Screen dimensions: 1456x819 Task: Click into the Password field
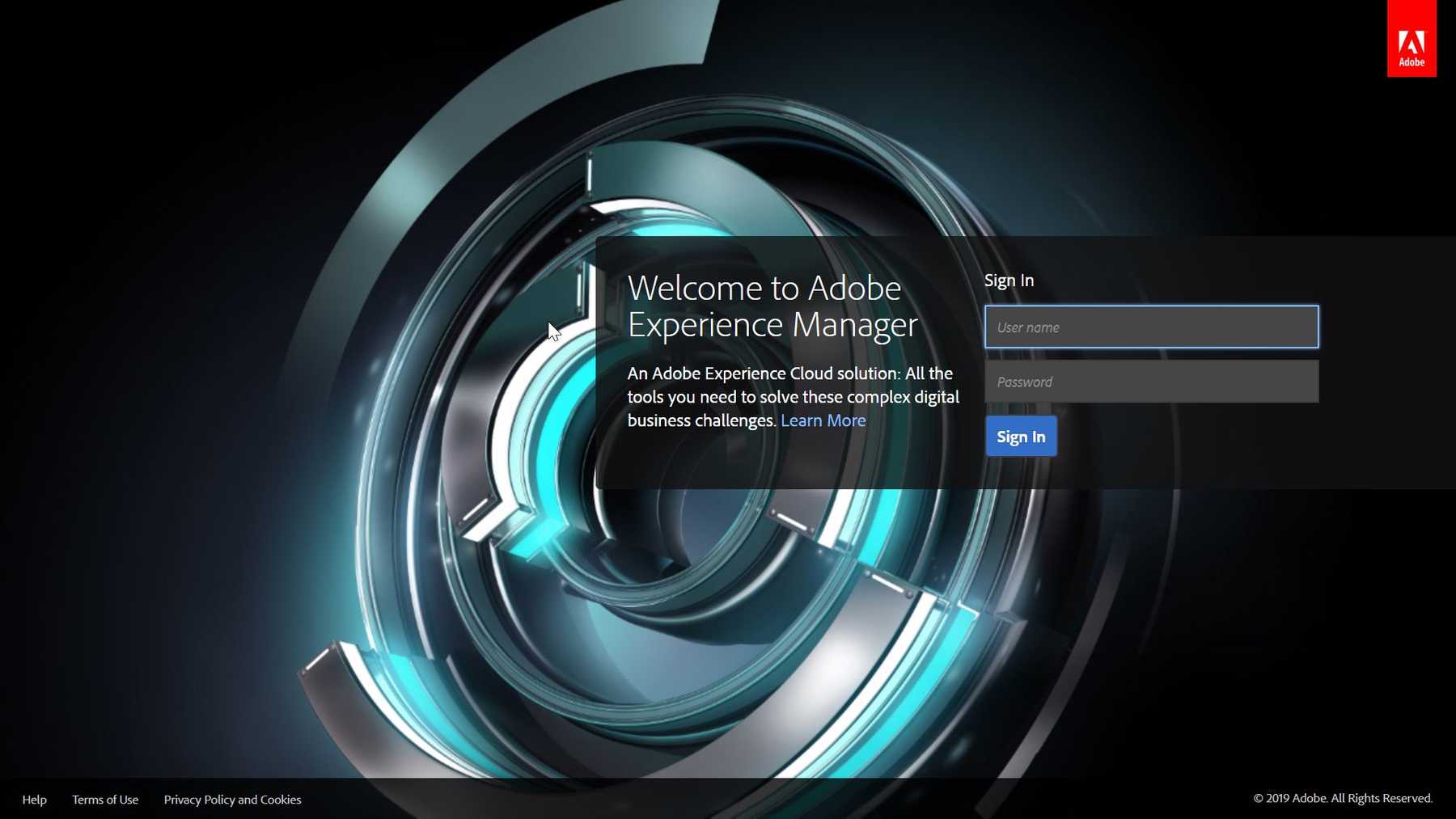click(1151, 382)
